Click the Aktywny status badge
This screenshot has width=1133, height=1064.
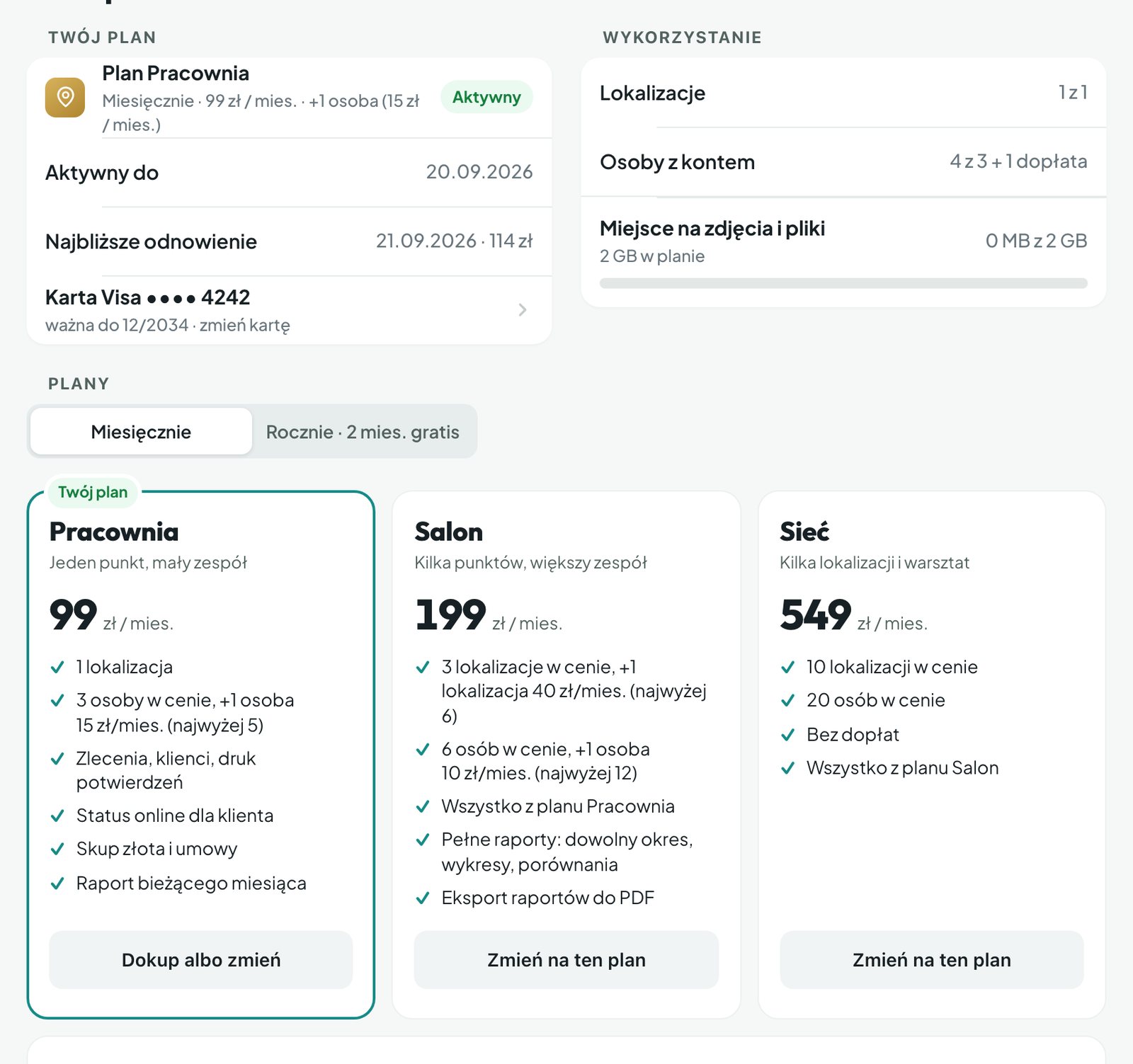[x=486, y=97]
